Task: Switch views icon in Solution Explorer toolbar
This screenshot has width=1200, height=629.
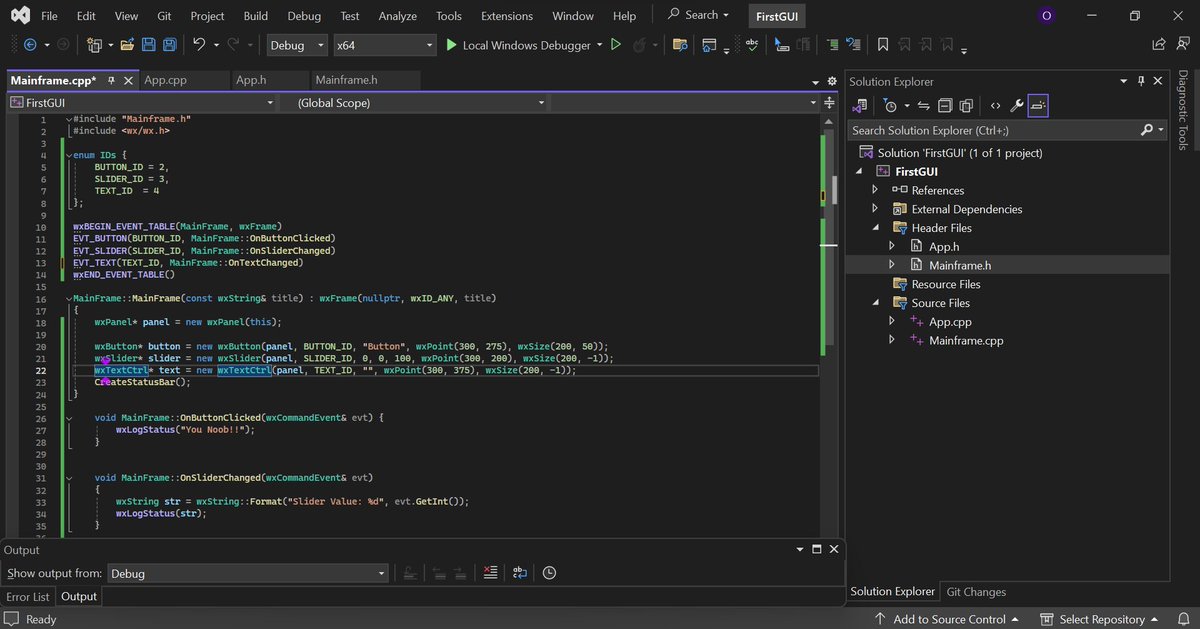Action: (x=862, y=105)
